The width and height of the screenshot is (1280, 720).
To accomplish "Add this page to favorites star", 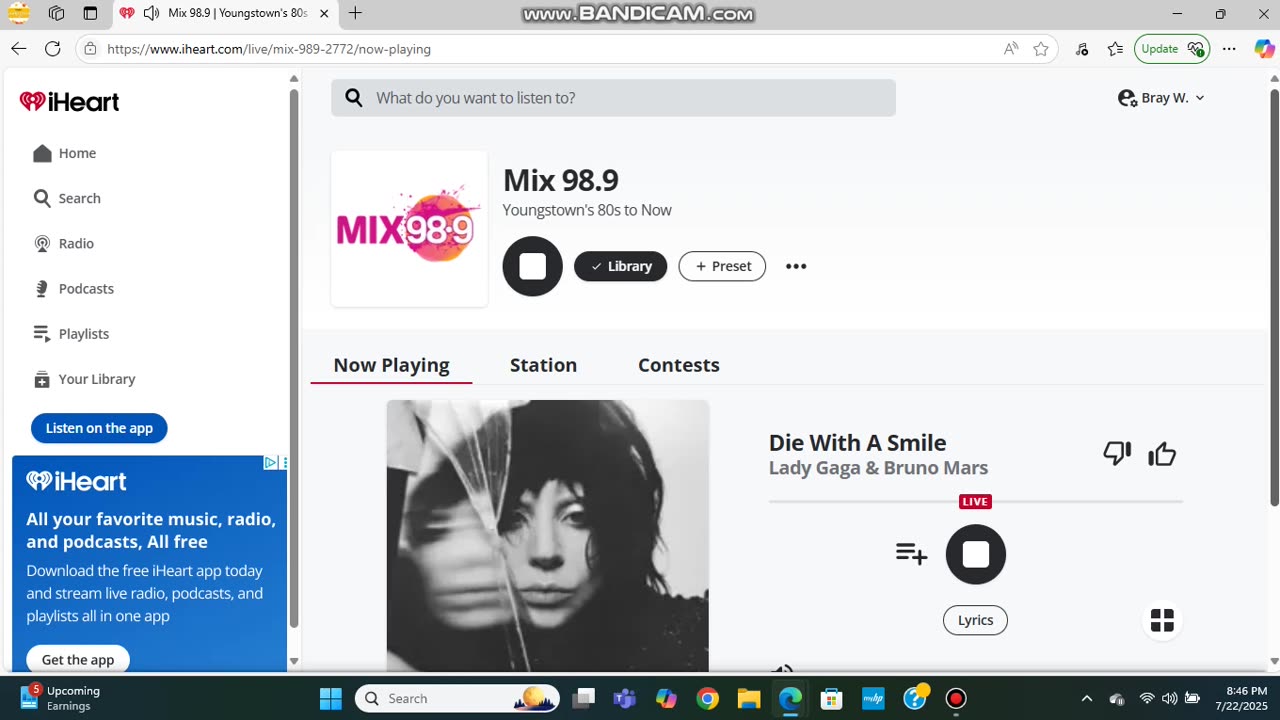I will [1041, 49].
